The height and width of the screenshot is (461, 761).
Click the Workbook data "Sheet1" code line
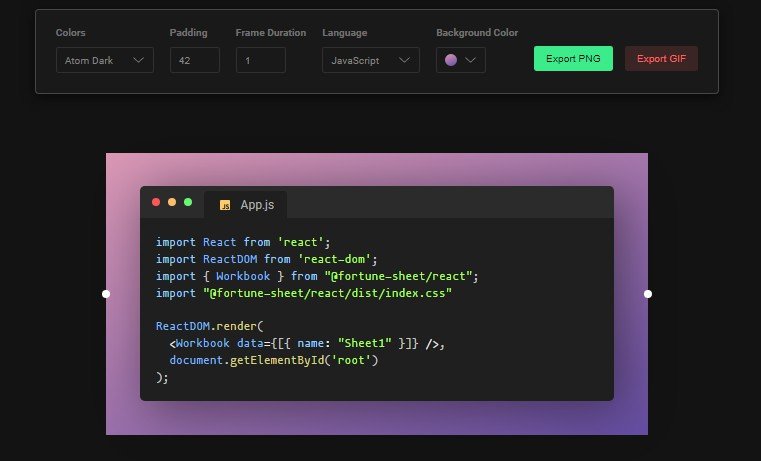point(307,343)
